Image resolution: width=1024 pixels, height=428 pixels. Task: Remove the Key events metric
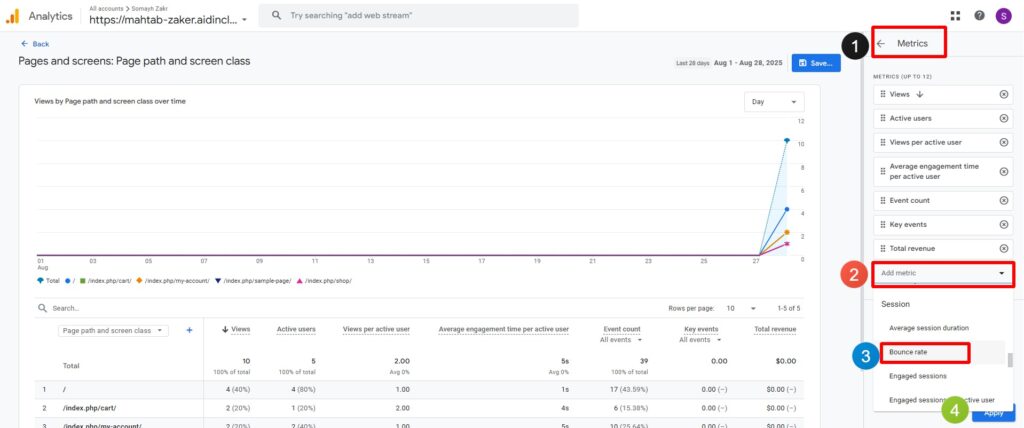click(1004, 224)
